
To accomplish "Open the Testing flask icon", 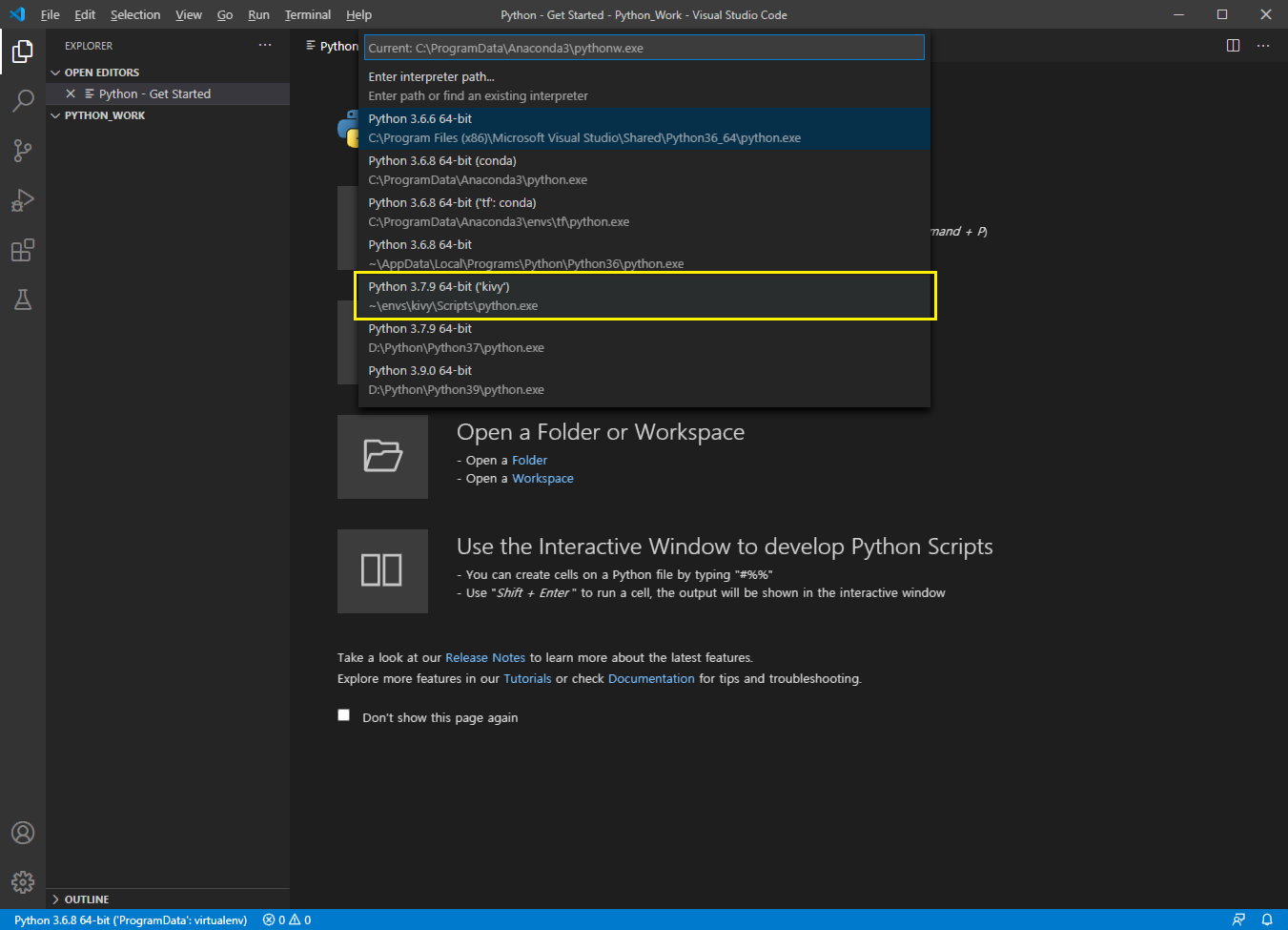I will pyautogui.click(x=23, y=300).
